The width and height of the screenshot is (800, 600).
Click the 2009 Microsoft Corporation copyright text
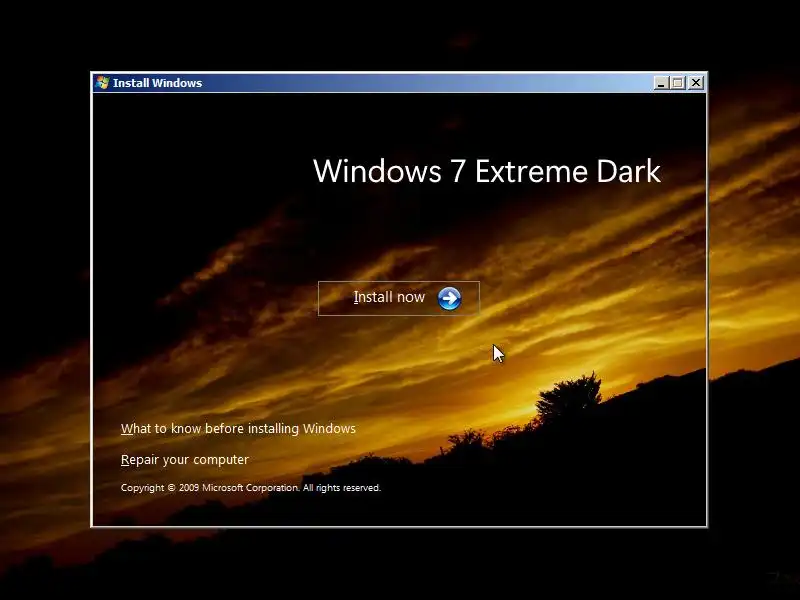251,488
